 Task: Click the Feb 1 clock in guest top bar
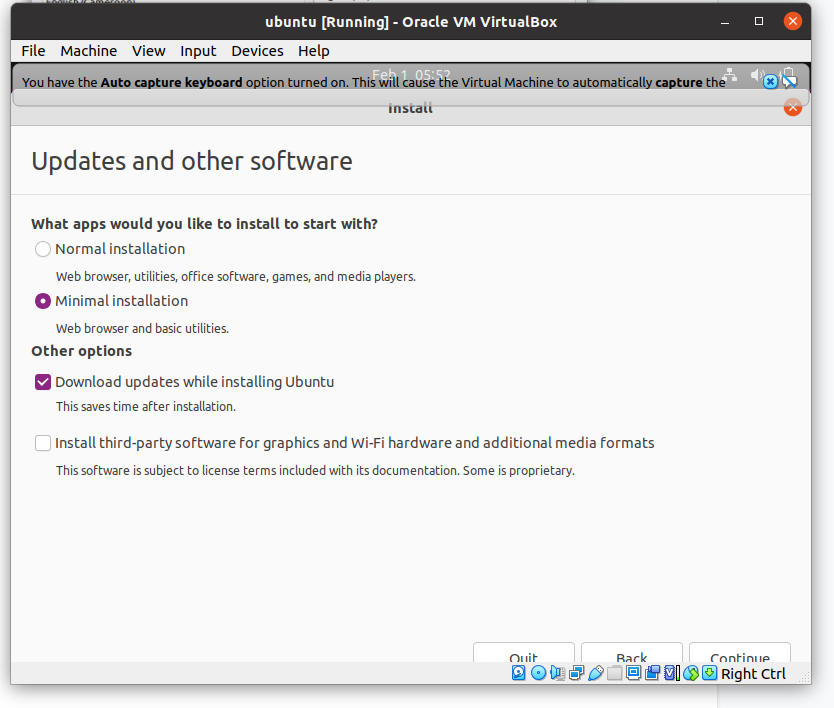[411, 74]
